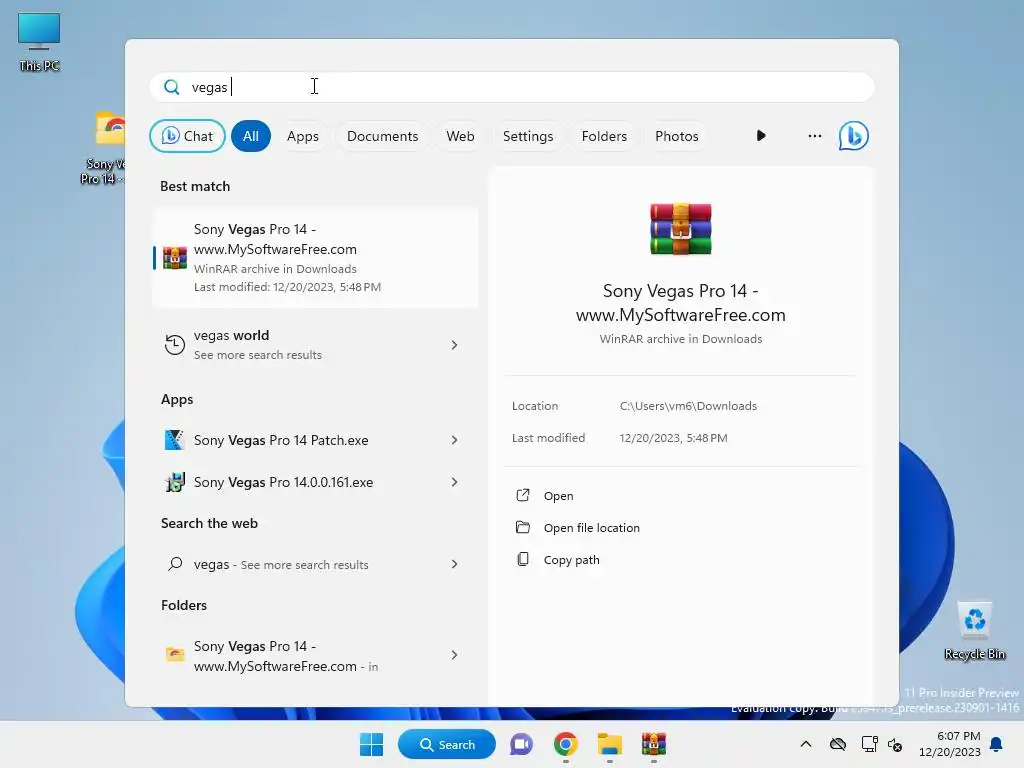
Task: Expand chevron for the Sony Vegas folder result
Action: tap(455, 655)
